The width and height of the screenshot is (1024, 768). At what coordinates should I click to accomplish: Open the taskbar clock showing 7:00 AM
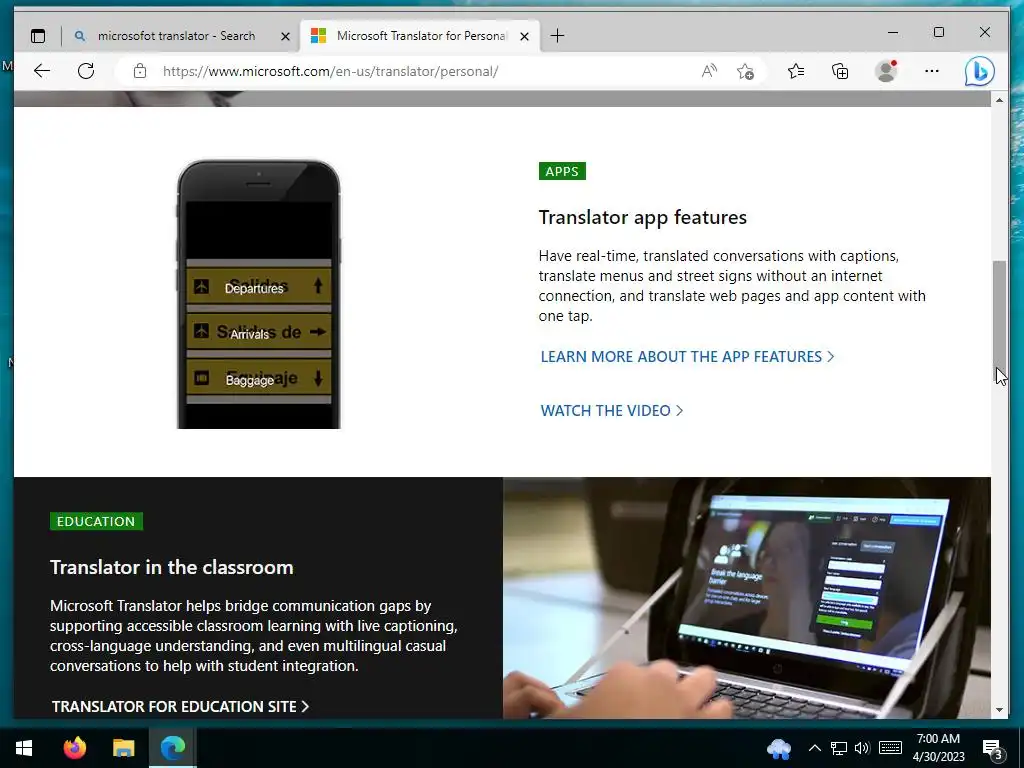(938, 748)
